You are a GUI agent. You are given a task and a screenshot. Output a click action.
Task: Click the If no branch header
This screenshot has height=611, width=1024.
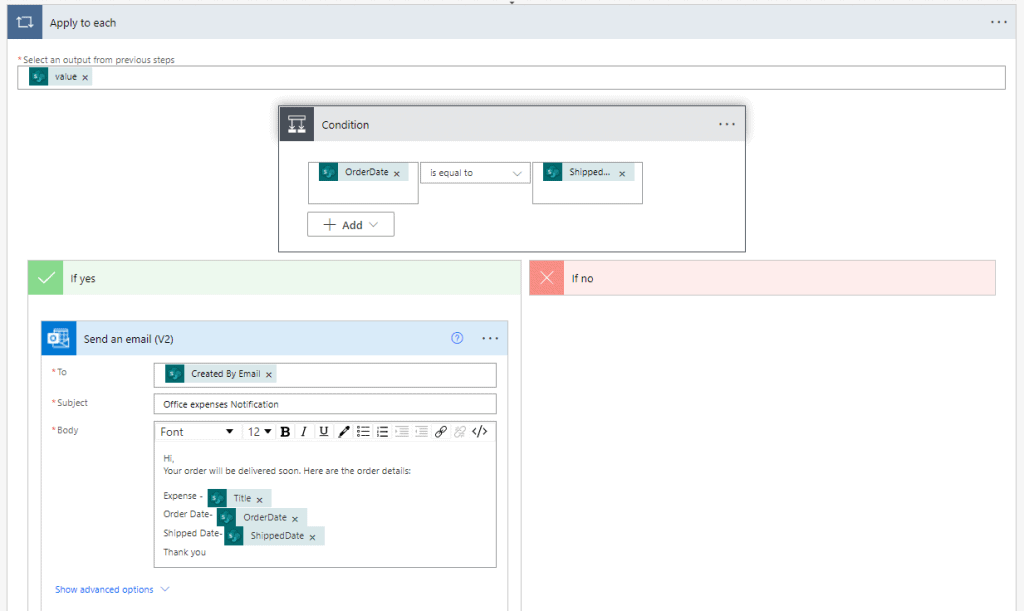(762, 278)
